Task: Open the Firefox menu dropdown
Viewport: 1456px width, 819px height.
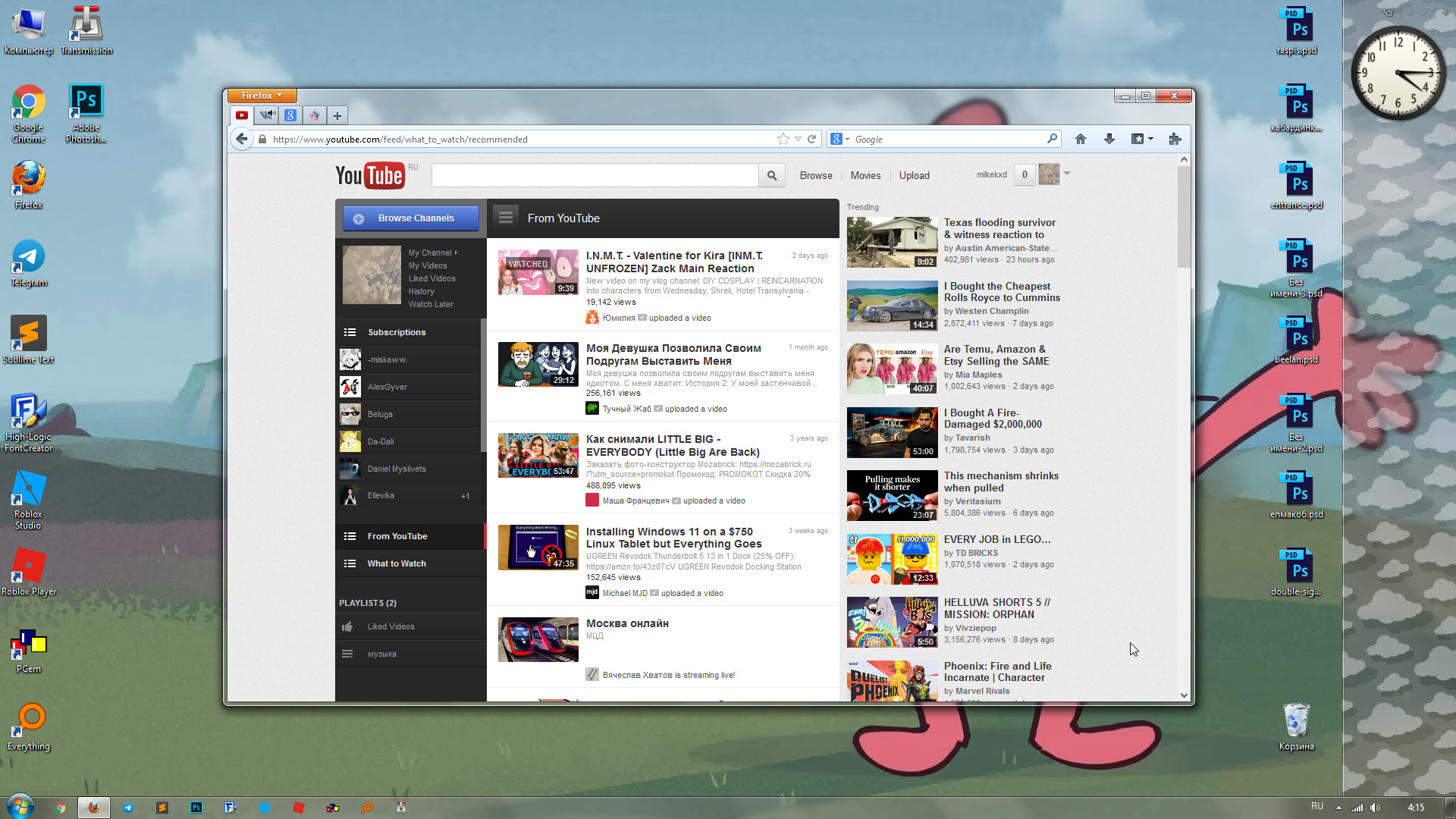Action: point(261,96)
